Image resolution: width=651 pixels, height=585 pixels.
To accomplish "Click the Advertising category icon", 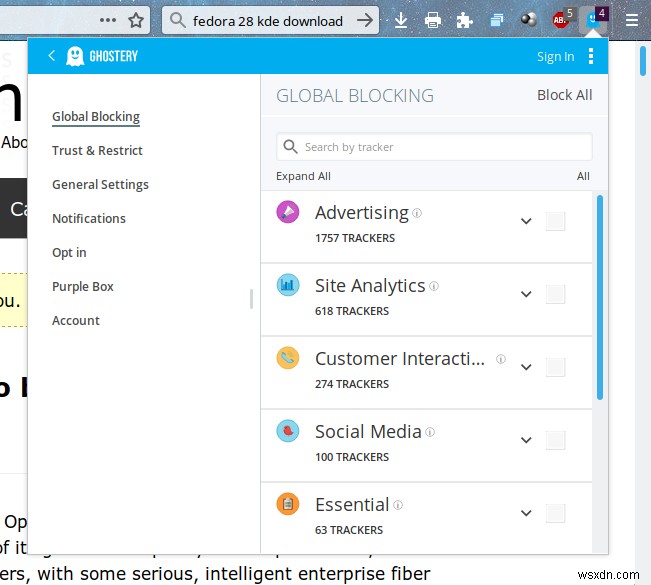I will point(288,212).
